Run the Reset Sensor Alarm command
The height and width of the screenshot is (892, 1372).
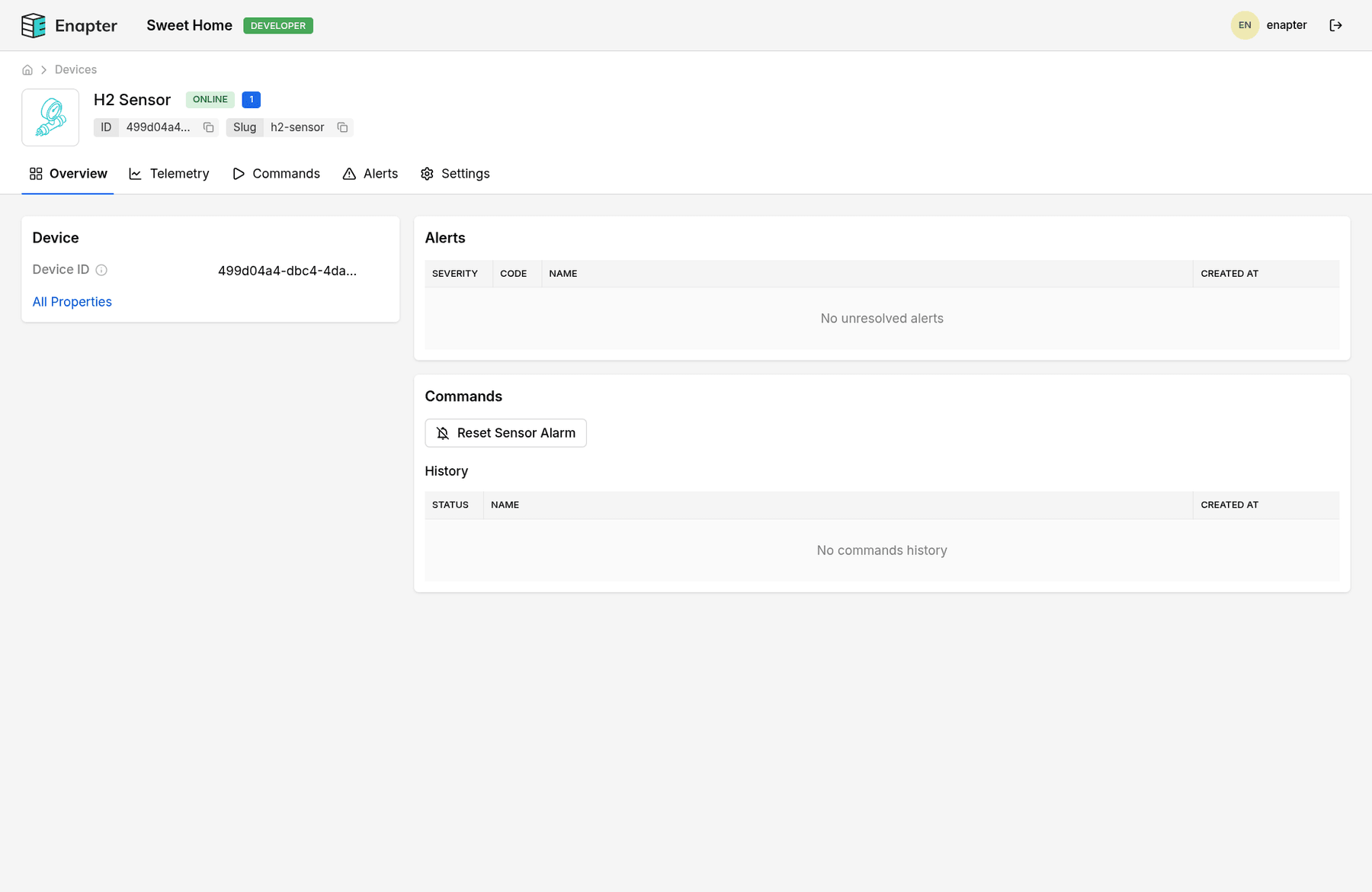click(x=505, y=433)
